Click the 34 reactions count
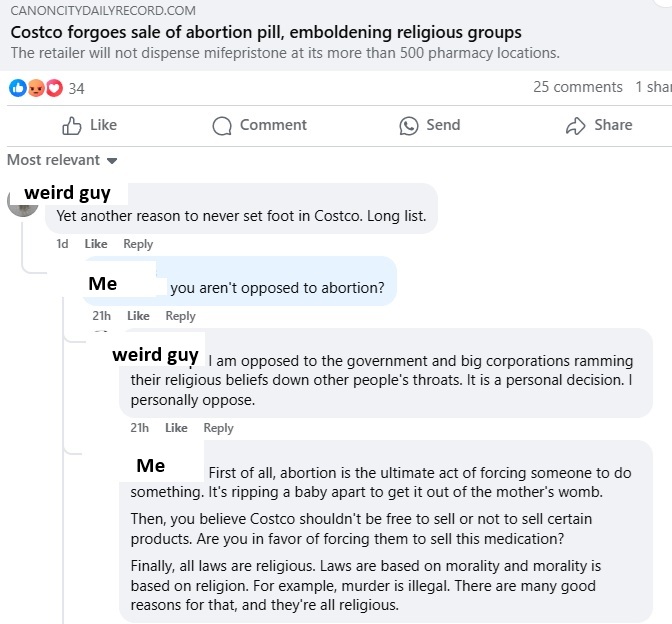The height and width of the screenshot is (624, 672). tap(76, 88)
